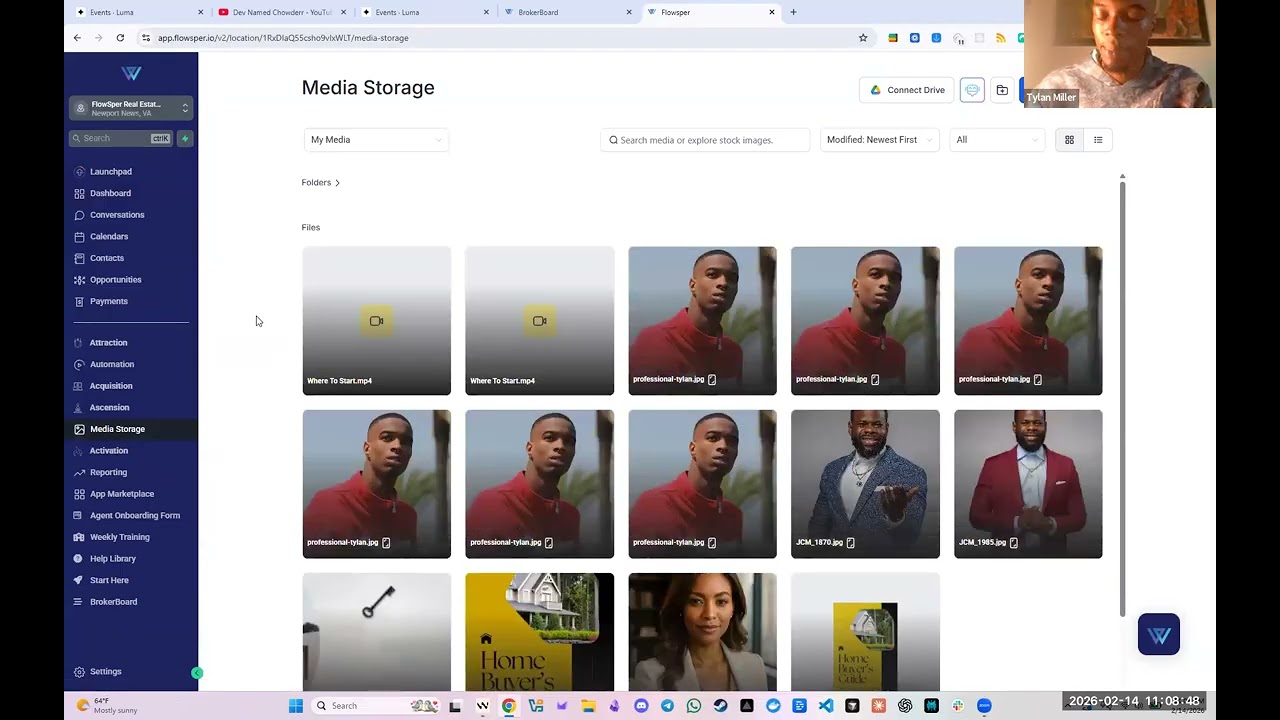1280x720 pixels.
Task: Click the Reporting sidebar icon
Action: click(x=79, y=472)
